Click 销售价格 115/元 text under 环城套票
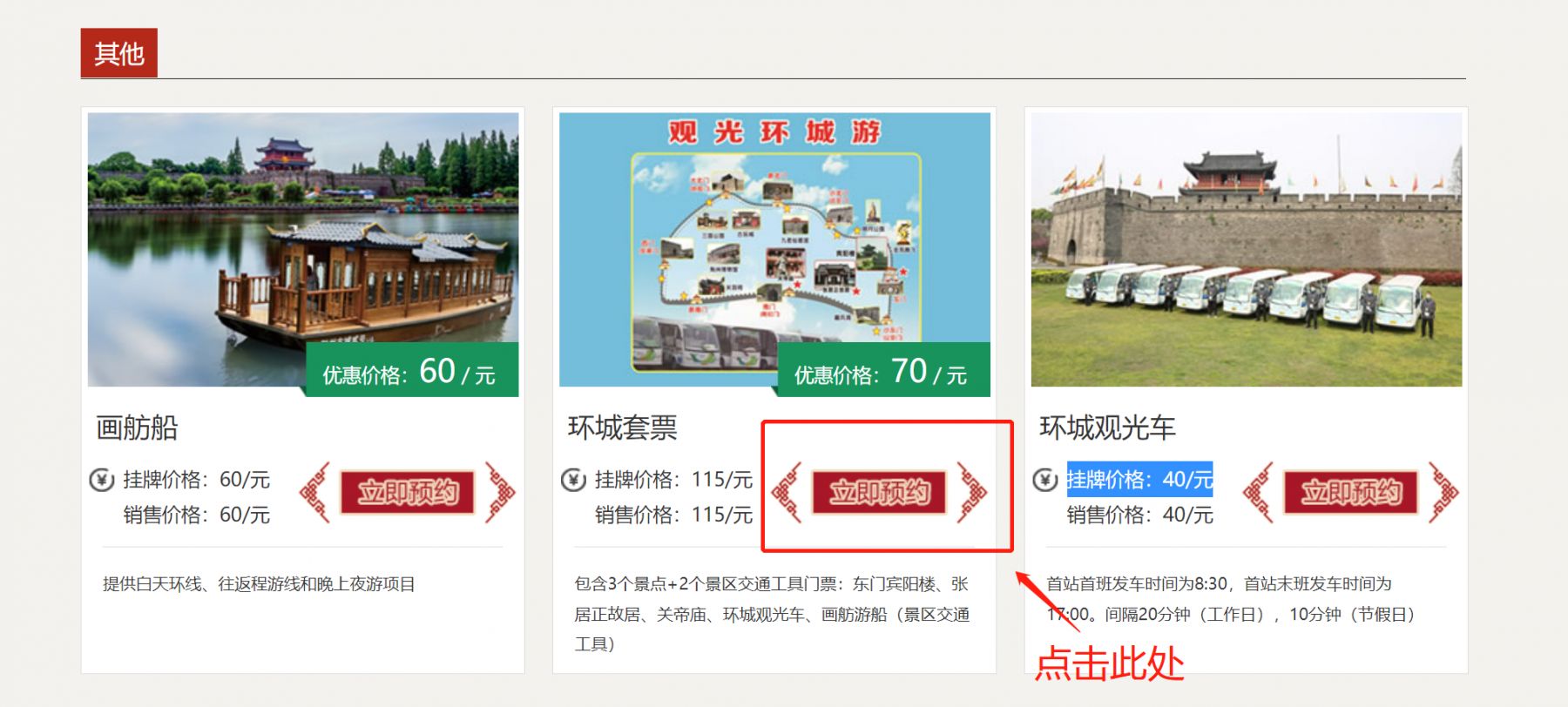The width and height of the screenshot is (1568, 707). pos(673,515)
